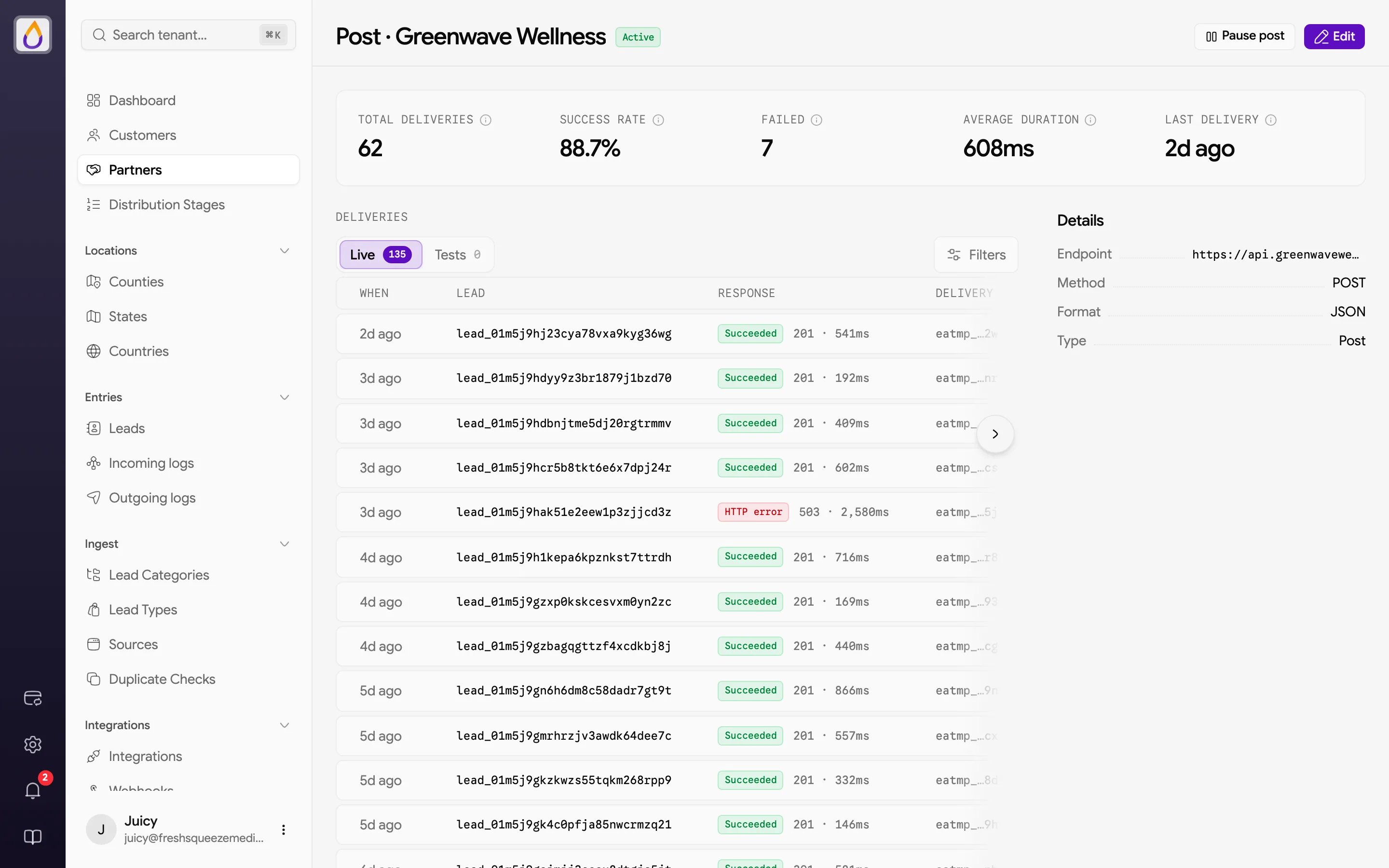Viewport: 1389px width, 868px height.
Task: Click Pause post button
Action: 1244,37
